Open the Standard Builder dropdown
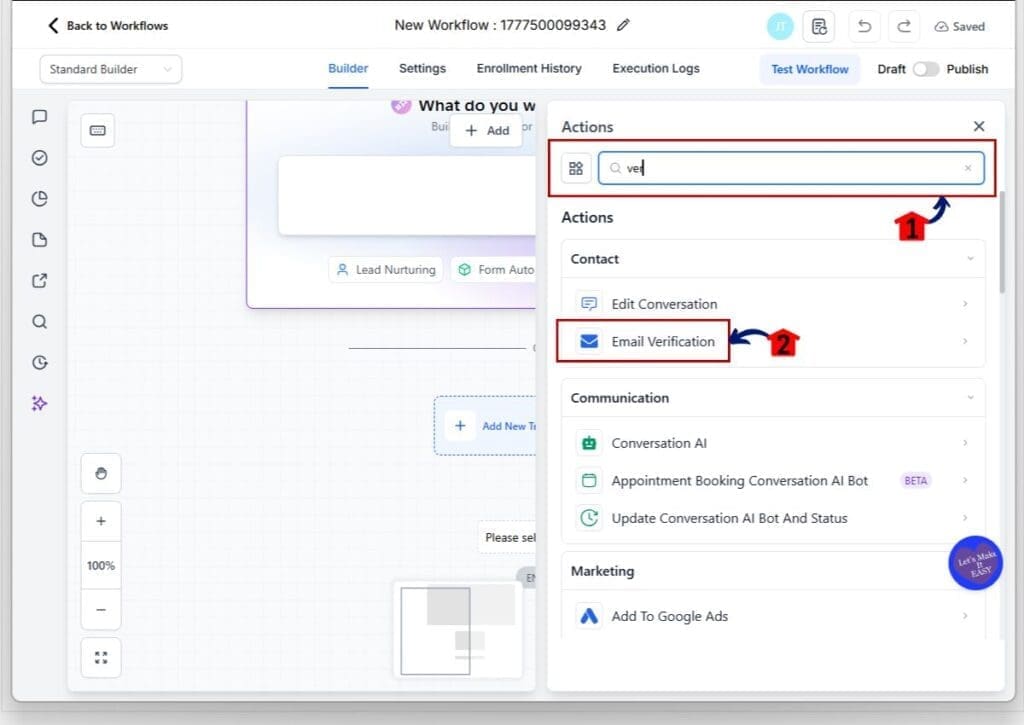 point(110,69)
